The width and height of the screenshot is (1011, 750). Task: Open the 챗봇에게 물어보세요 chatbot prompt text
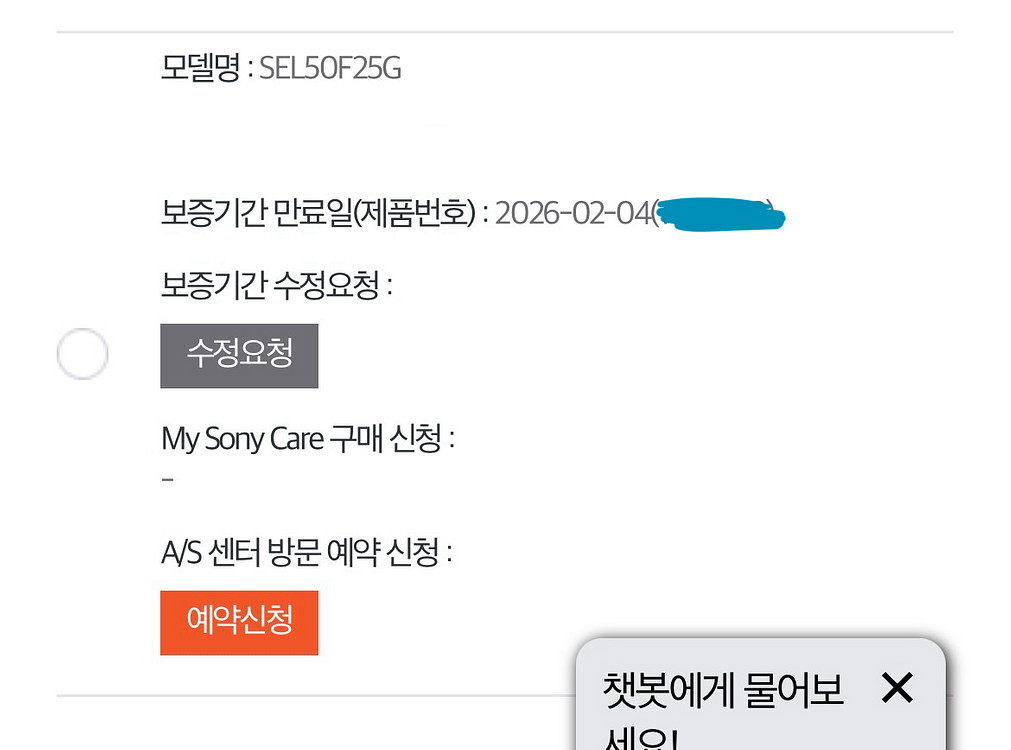point(723,700)
